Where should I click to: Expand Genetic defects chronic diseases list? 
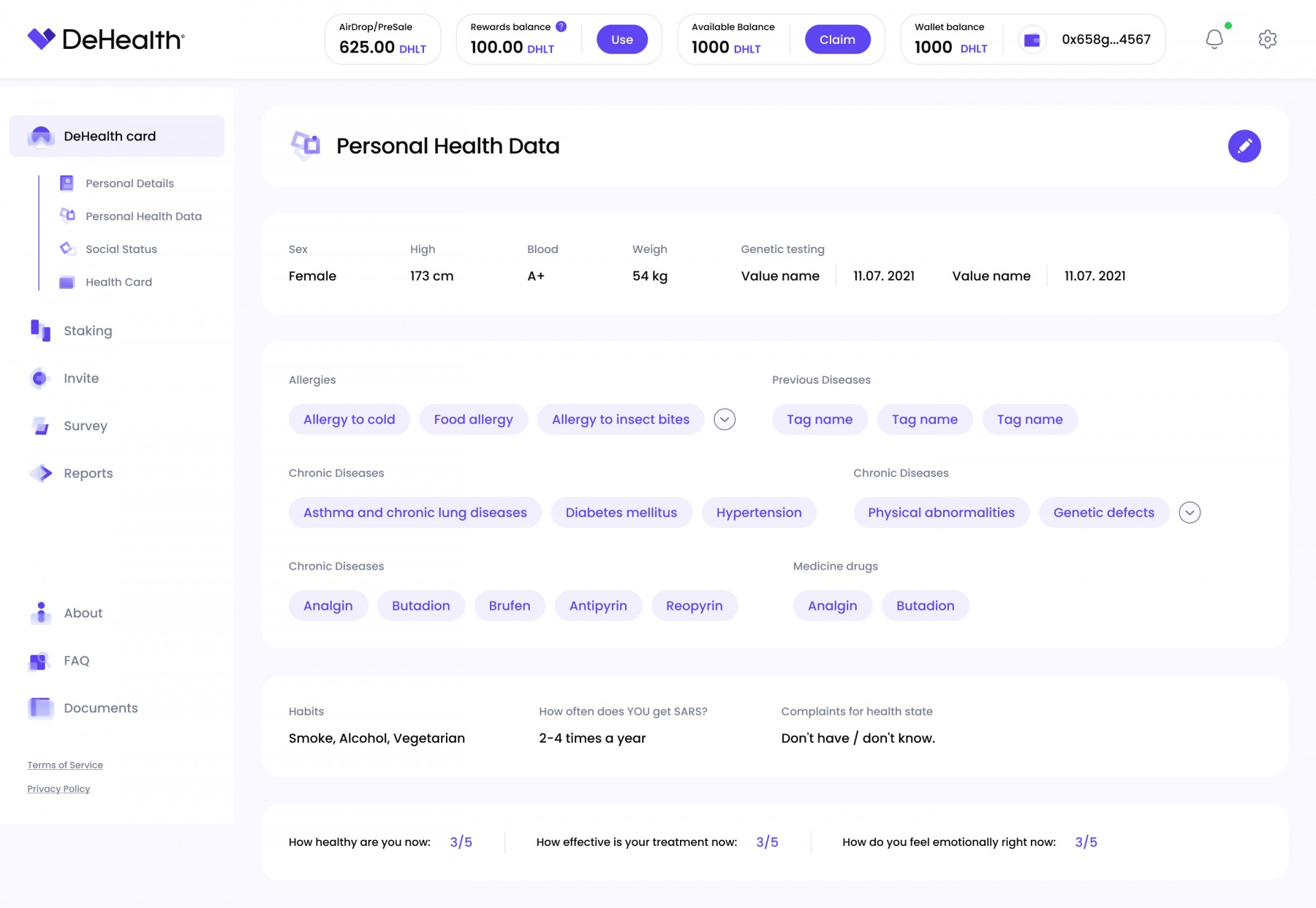point(1189,512)
